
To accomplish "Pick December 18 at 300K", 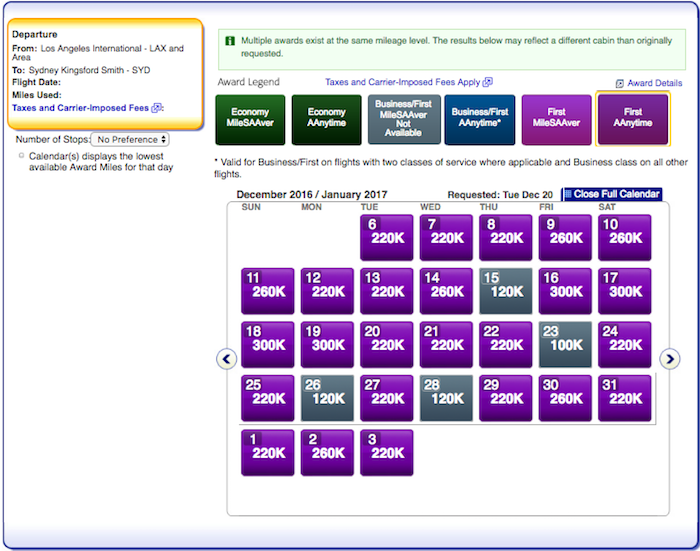I will 268,345.
